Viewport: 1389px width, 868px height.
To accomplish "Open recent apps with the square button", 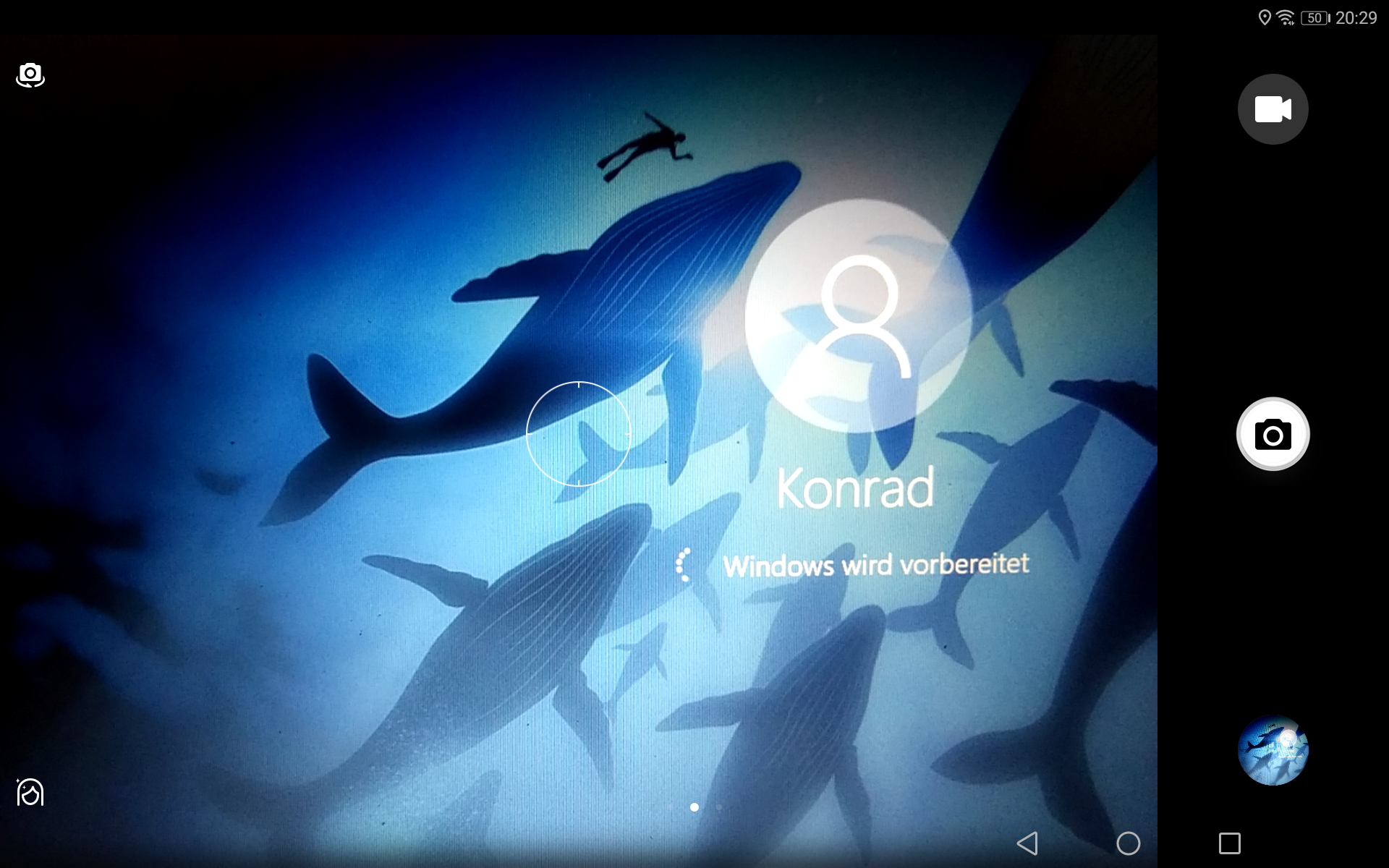I will pos(1230,843).
